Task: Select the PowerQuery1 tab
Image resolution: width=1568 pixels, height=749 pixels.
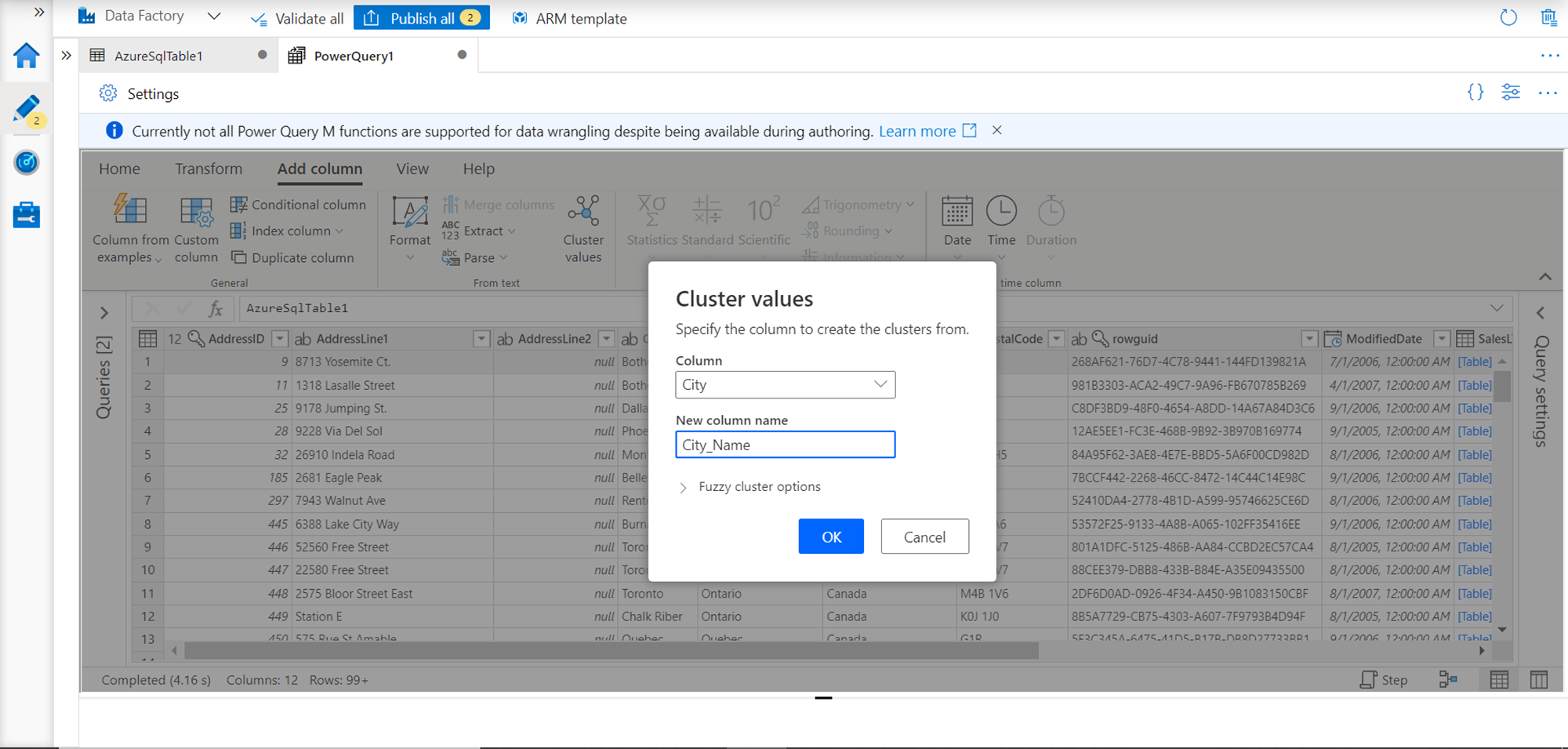Action: 378,56
